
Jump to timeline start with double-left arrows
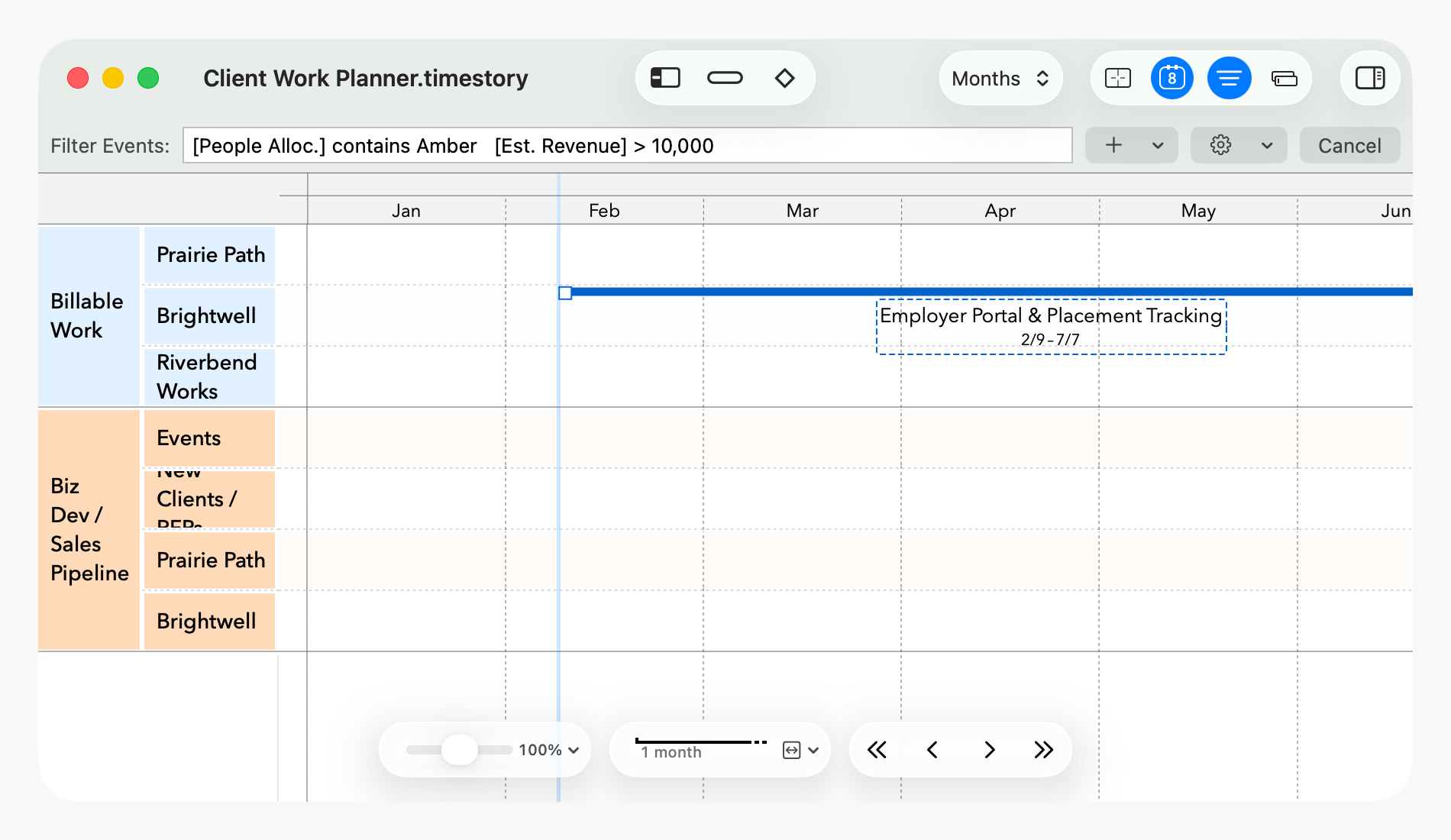876,750
